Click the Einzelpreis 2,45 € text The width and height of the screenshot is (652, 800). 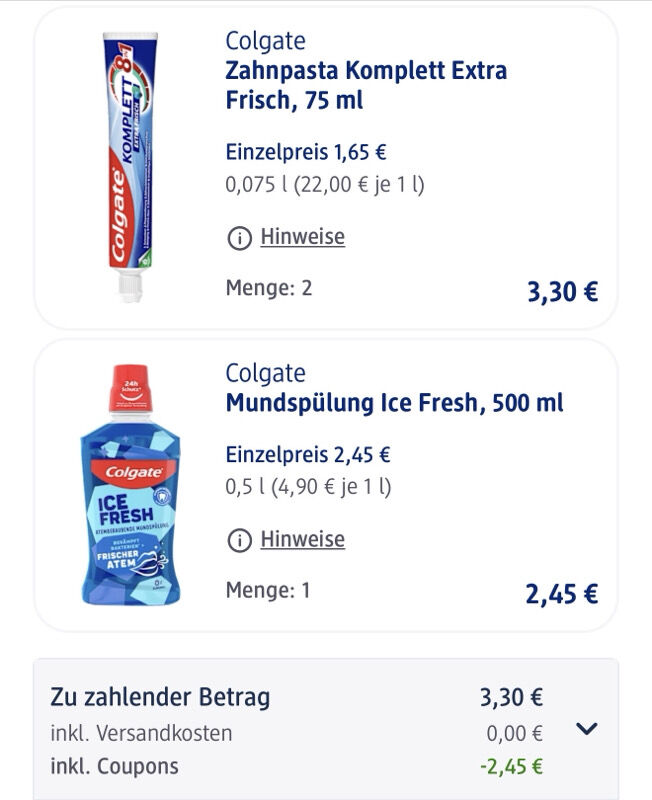[308, 455]
